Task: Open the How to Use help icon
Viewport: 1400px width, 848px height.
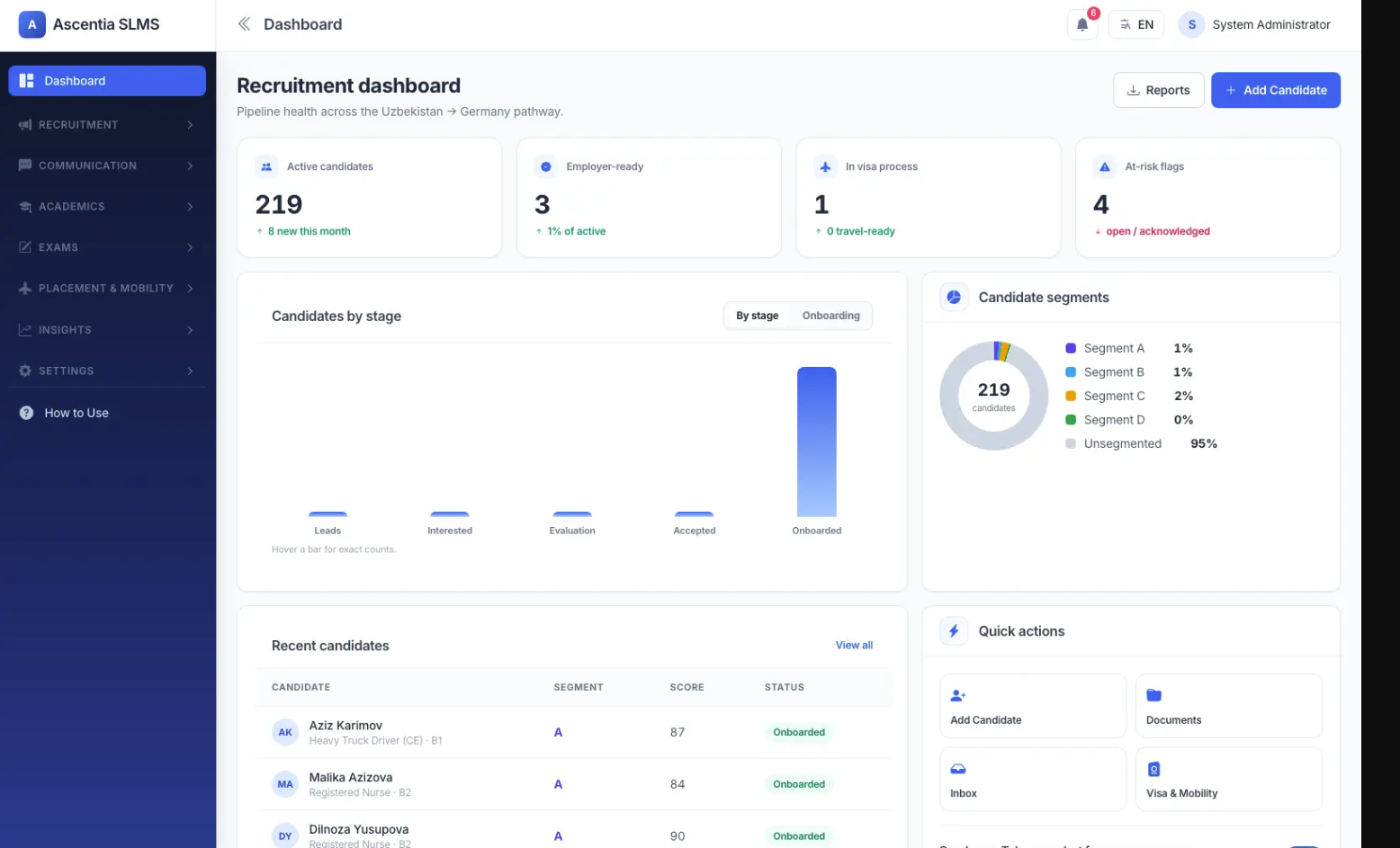Action: coord(26,413)
